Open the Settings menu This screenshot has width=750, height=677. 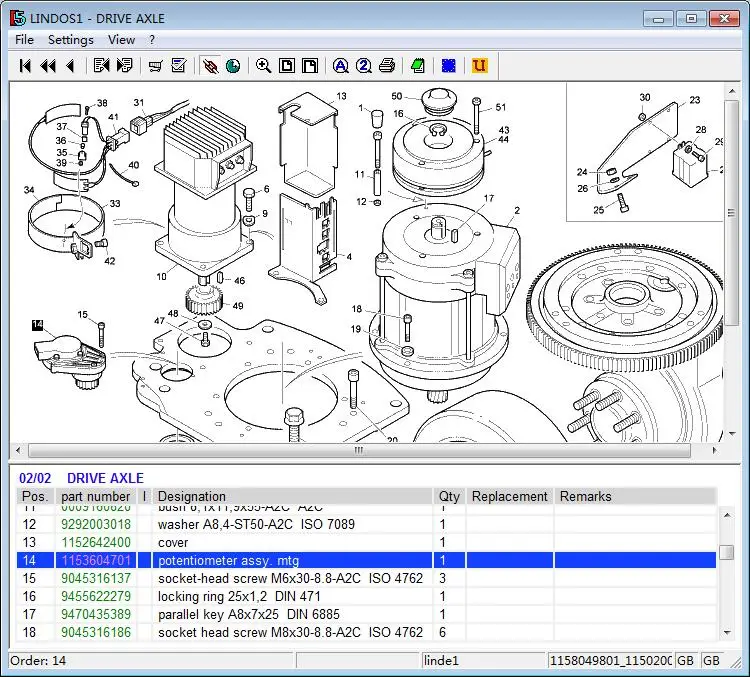[x=70, y=40]
